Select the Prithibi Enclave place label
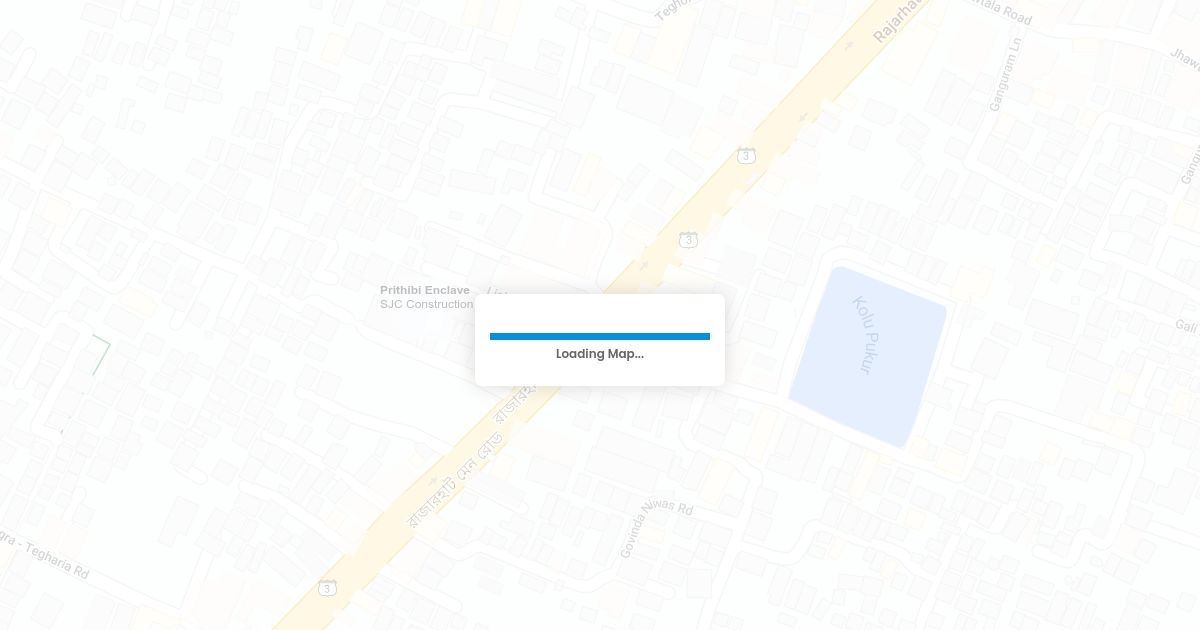 tap(425, 290)
